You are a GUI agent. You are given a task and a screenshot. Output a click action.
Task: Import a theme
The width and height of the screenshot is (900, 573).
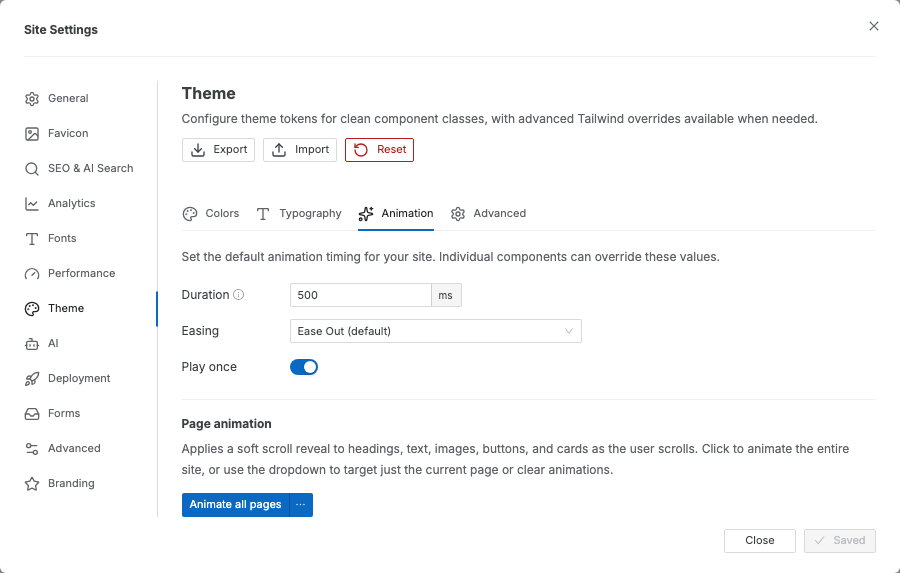click(300, 150)
